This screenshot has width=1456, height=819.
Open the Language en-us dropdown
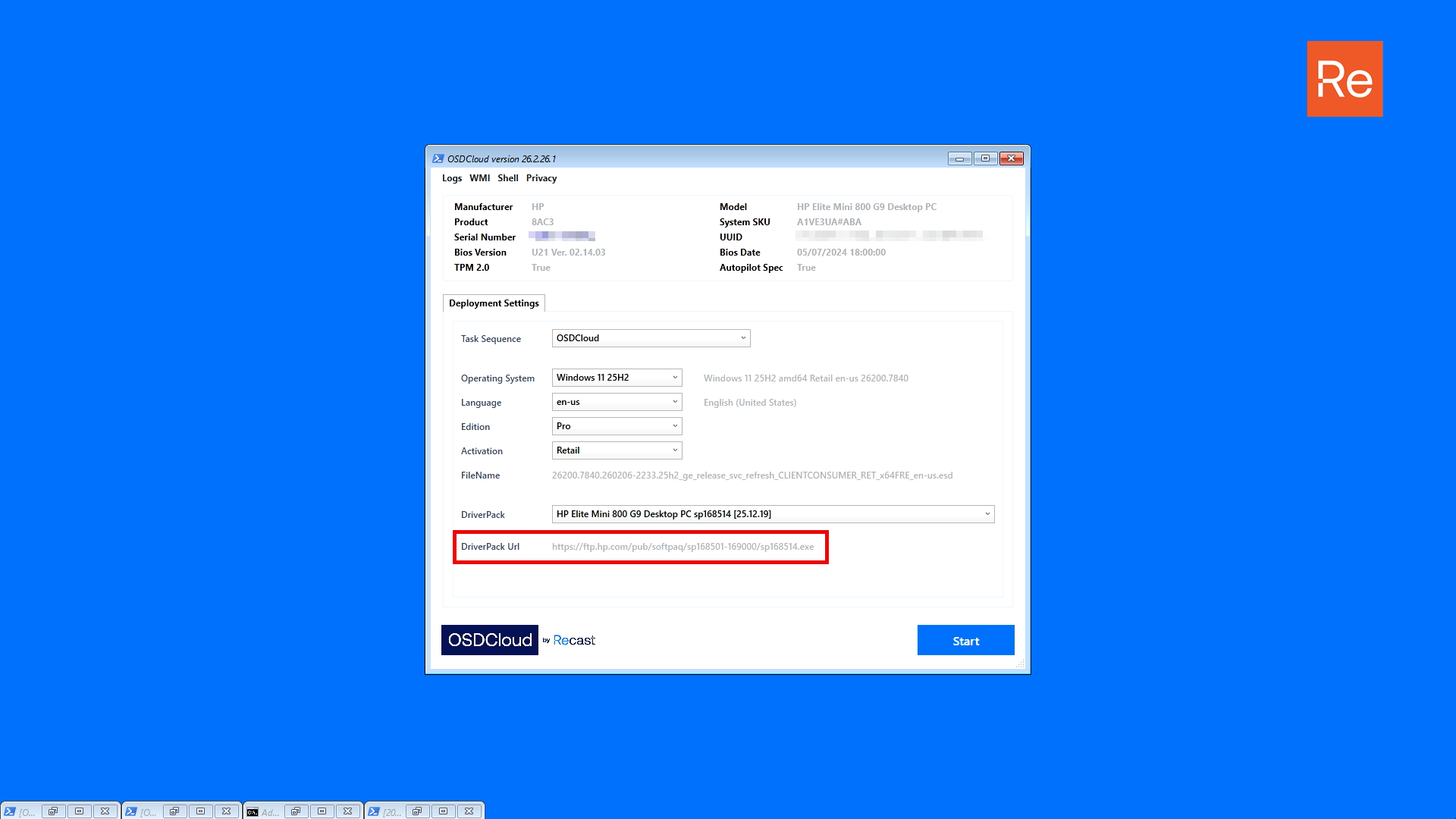(x=617, y=402)
